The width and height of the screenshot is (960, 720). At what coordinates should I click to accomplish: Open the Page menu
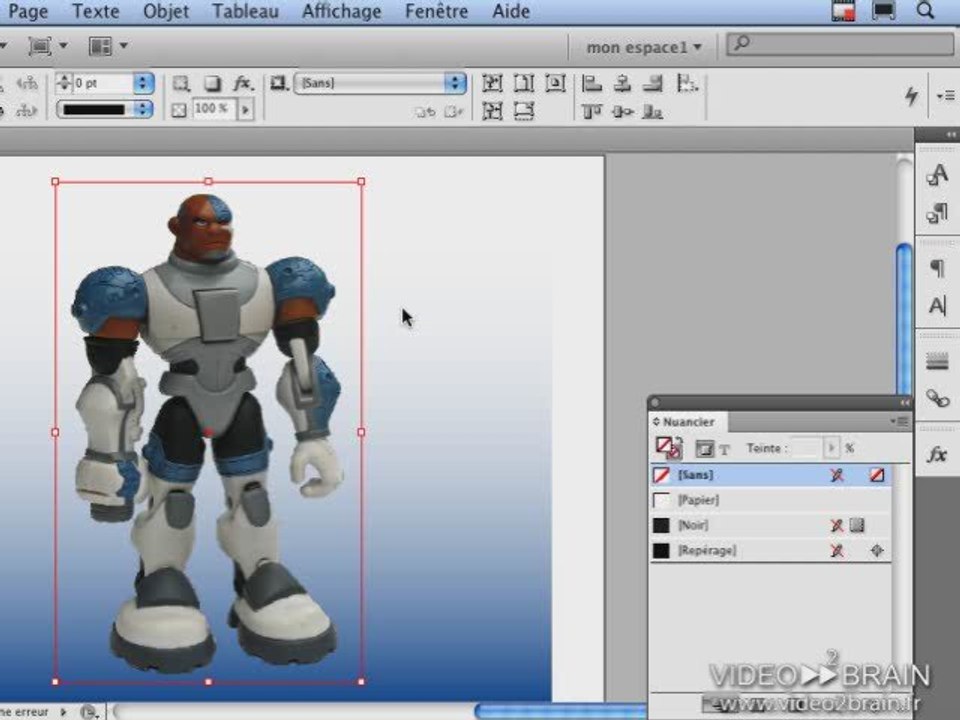[28, 11]
